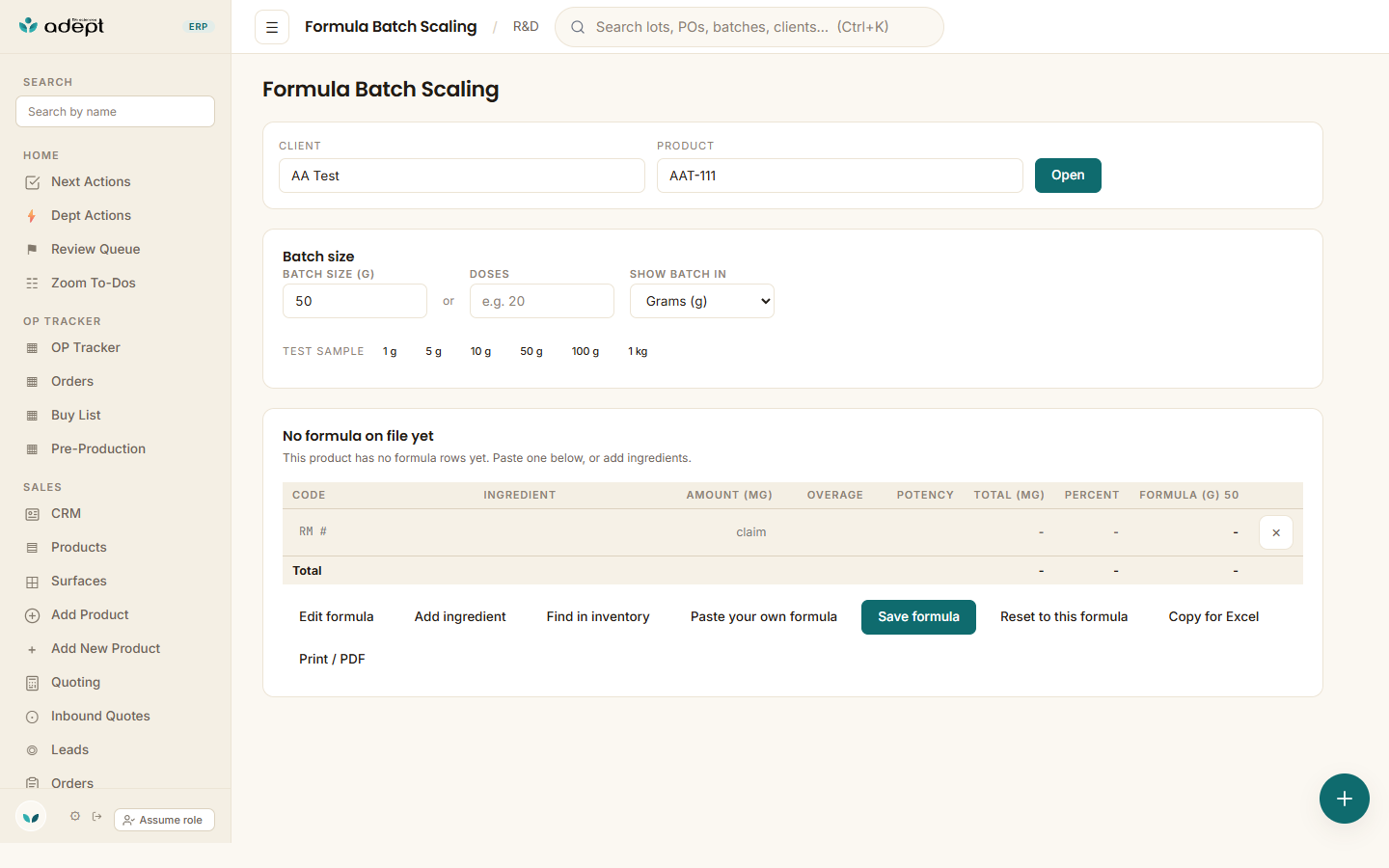
Task: Click the Surfaces grid icon
Action: coord(32,582)
